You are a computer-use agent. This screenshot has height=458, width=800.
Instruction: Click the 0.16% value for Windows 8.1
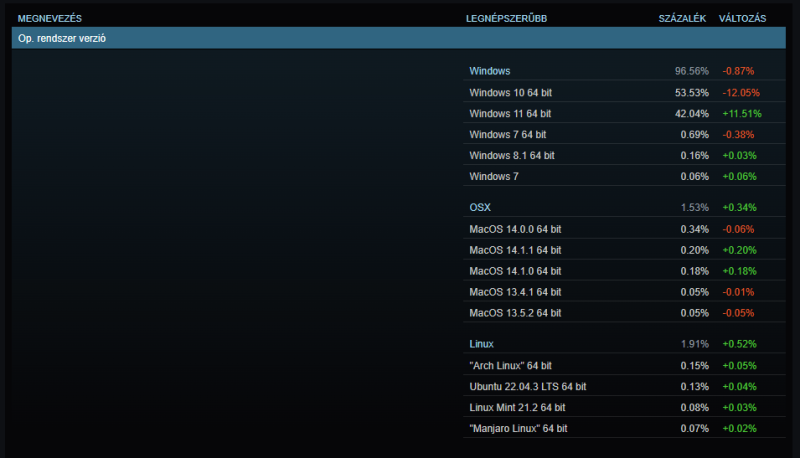coord(694,156)
